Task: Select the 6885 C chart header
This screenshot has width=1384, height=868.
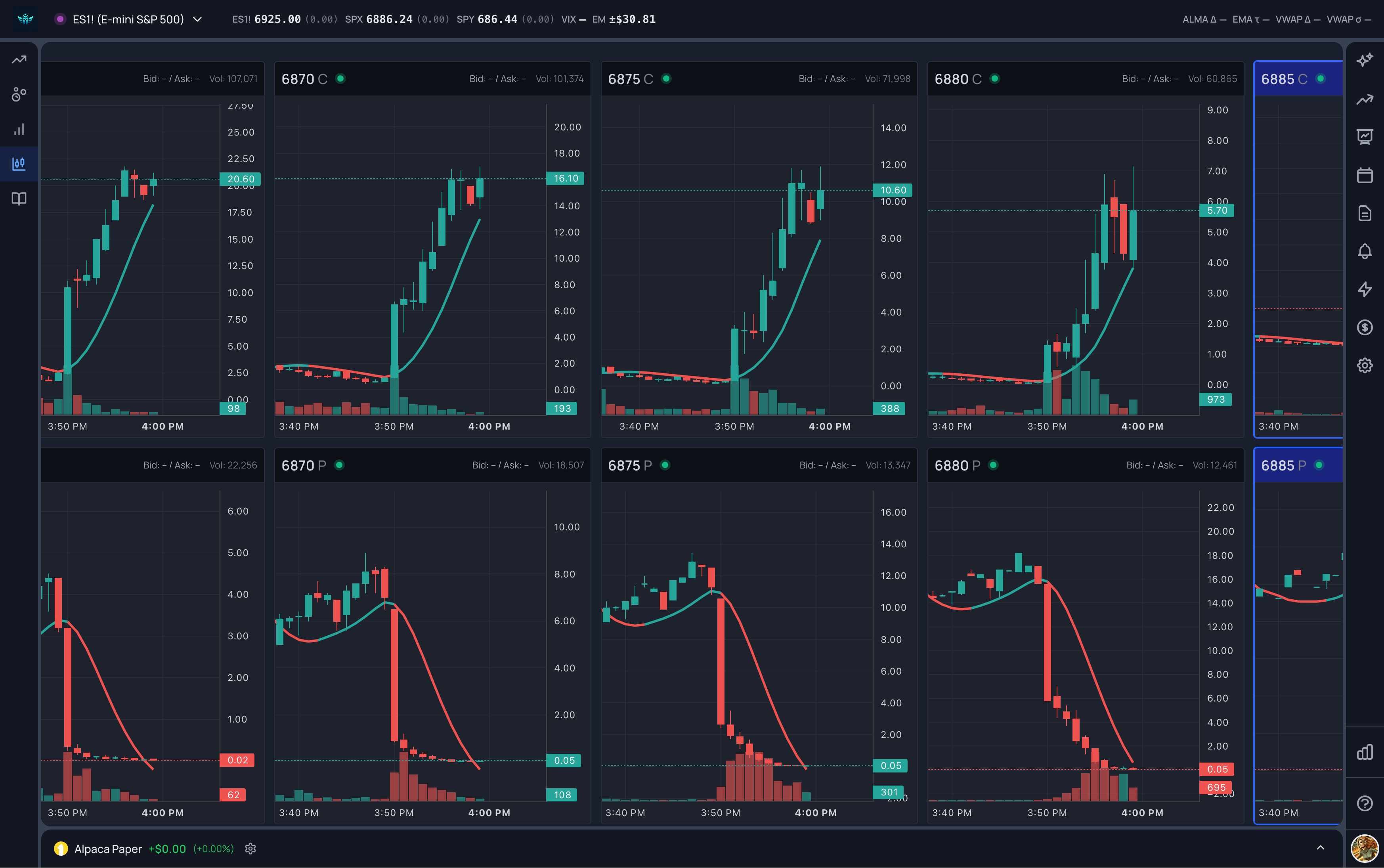Action: pos(1298,78)
